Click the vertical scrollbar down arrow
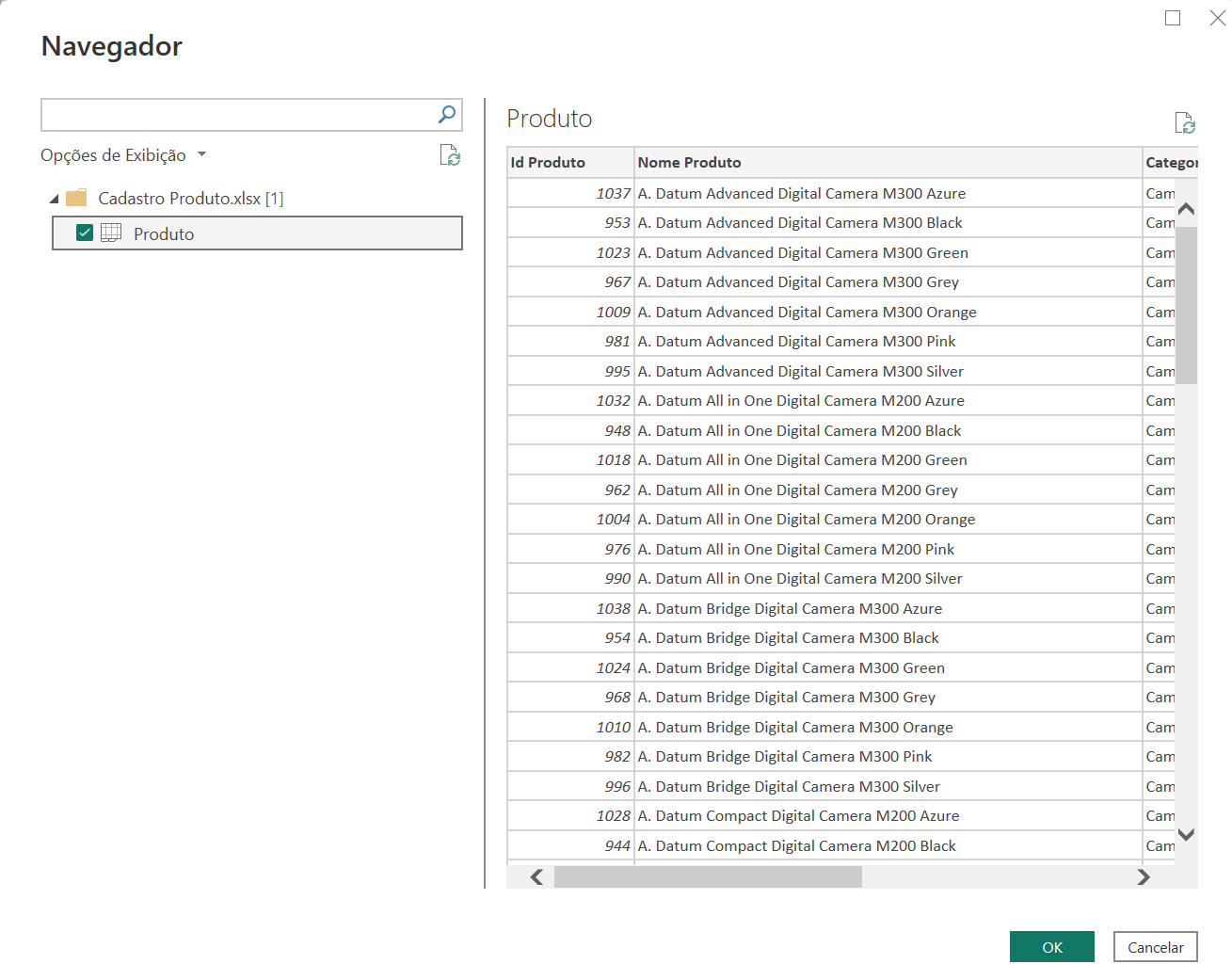The height and width of the screenshot is (980, 1232). (1186, 834)
